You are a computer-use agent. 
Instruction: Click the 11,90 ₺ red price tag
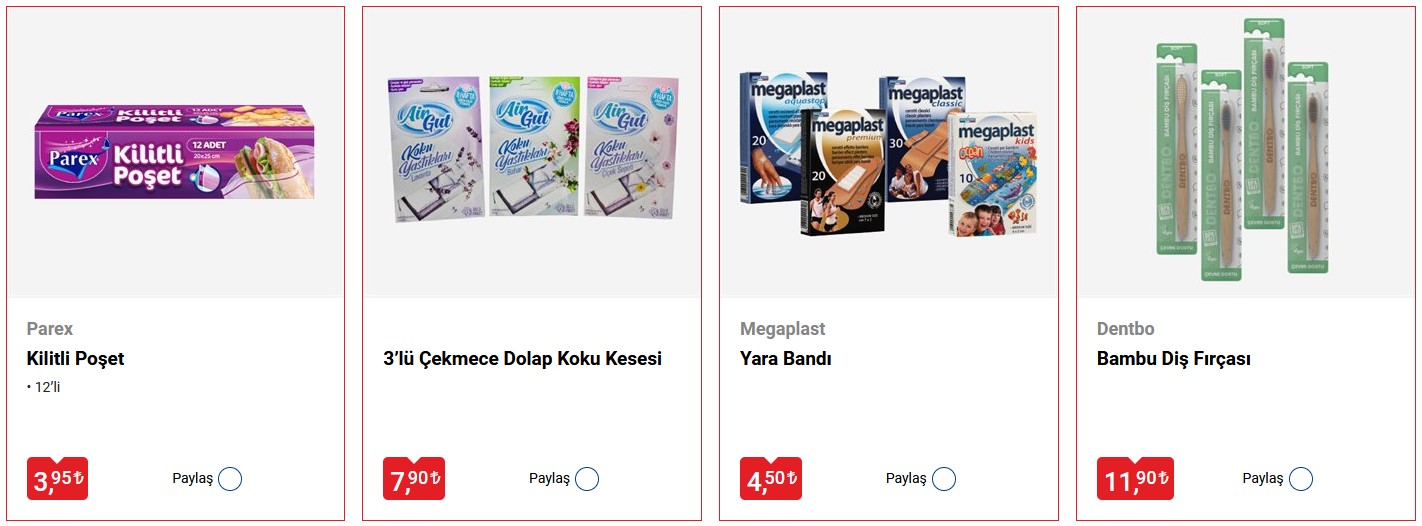(x=1135, y=479)
